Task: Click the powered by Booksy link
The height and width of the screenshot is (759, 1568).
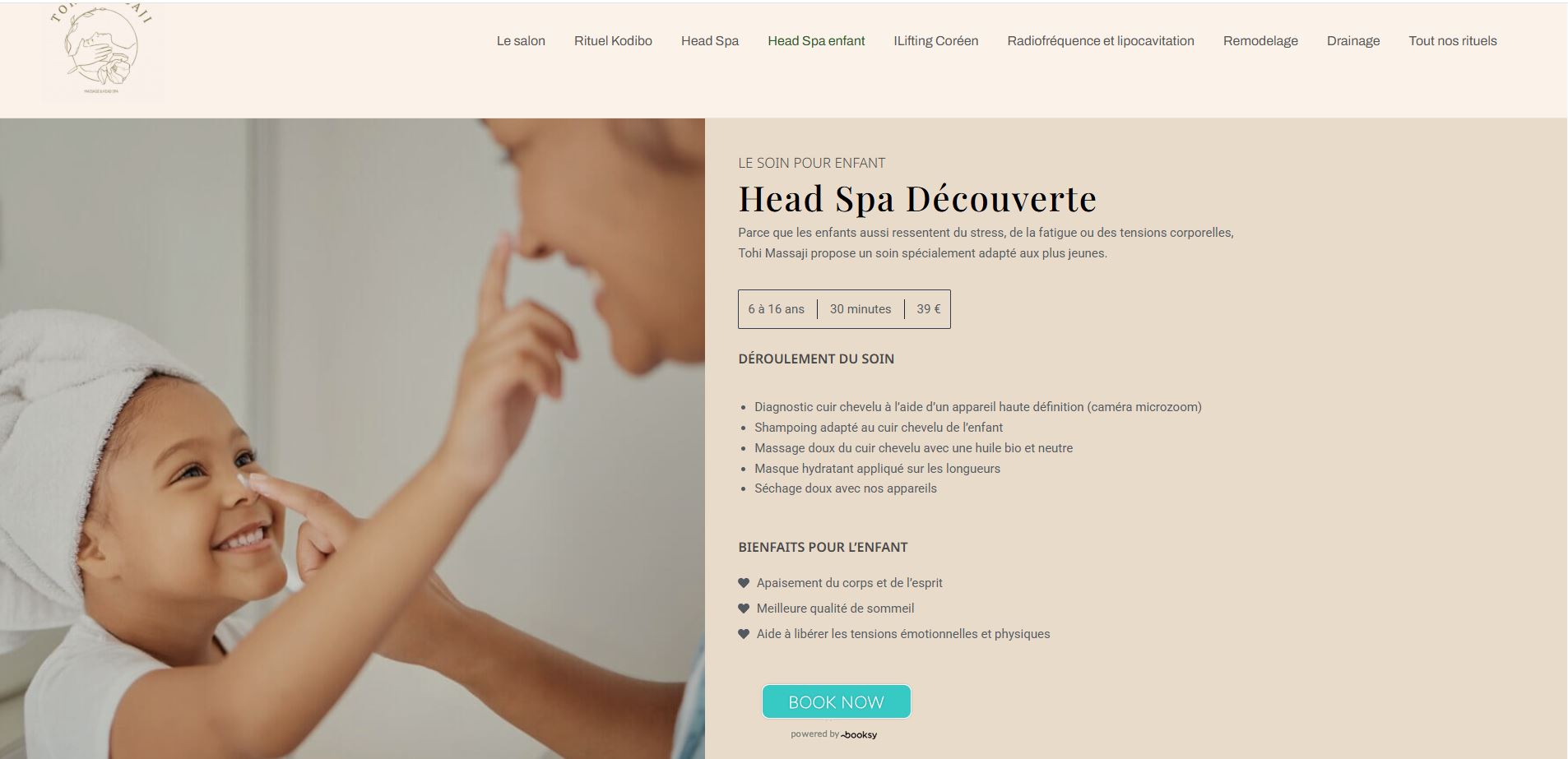Action: pyautogui.click(x=834, y=734)
